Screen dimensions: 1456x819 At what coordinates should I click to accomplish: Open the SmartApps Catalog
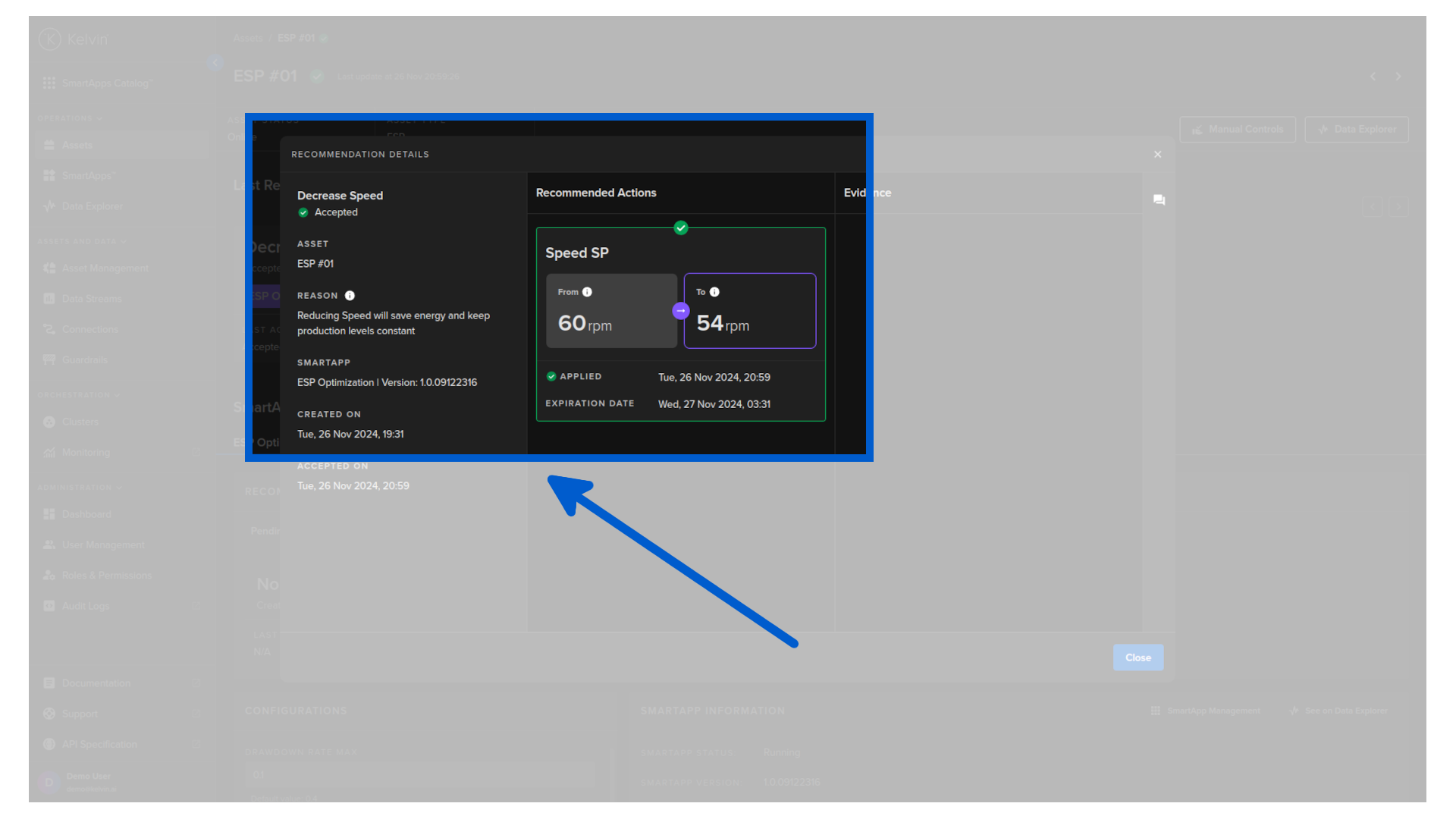[x=105, y=83]
